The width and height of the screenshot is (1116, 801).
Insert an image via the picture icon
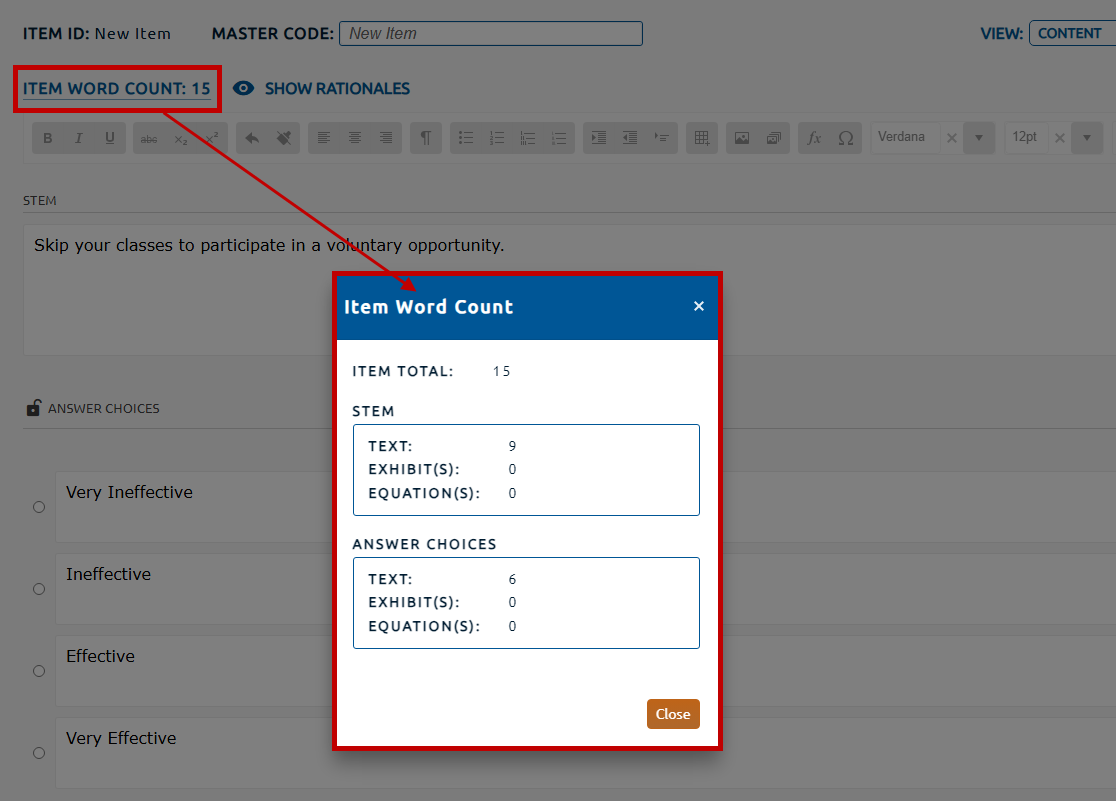(x=742, y=138)
